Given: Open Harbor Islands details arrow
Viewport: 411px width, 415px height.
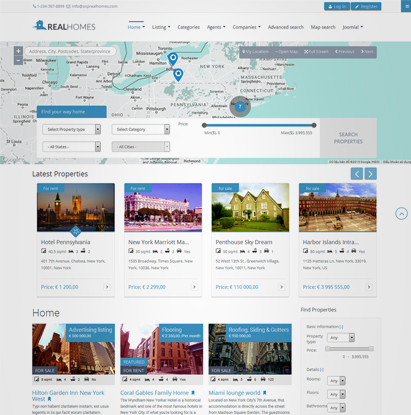Looking at the screenshot, I should coord(369,287).
